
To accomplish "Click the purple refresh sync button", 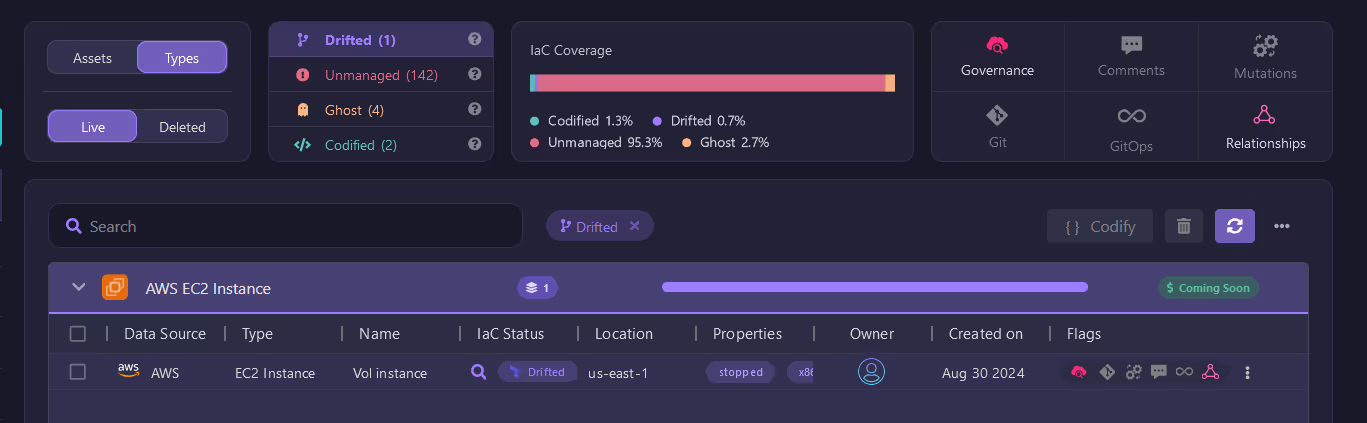I will 1235,226.
